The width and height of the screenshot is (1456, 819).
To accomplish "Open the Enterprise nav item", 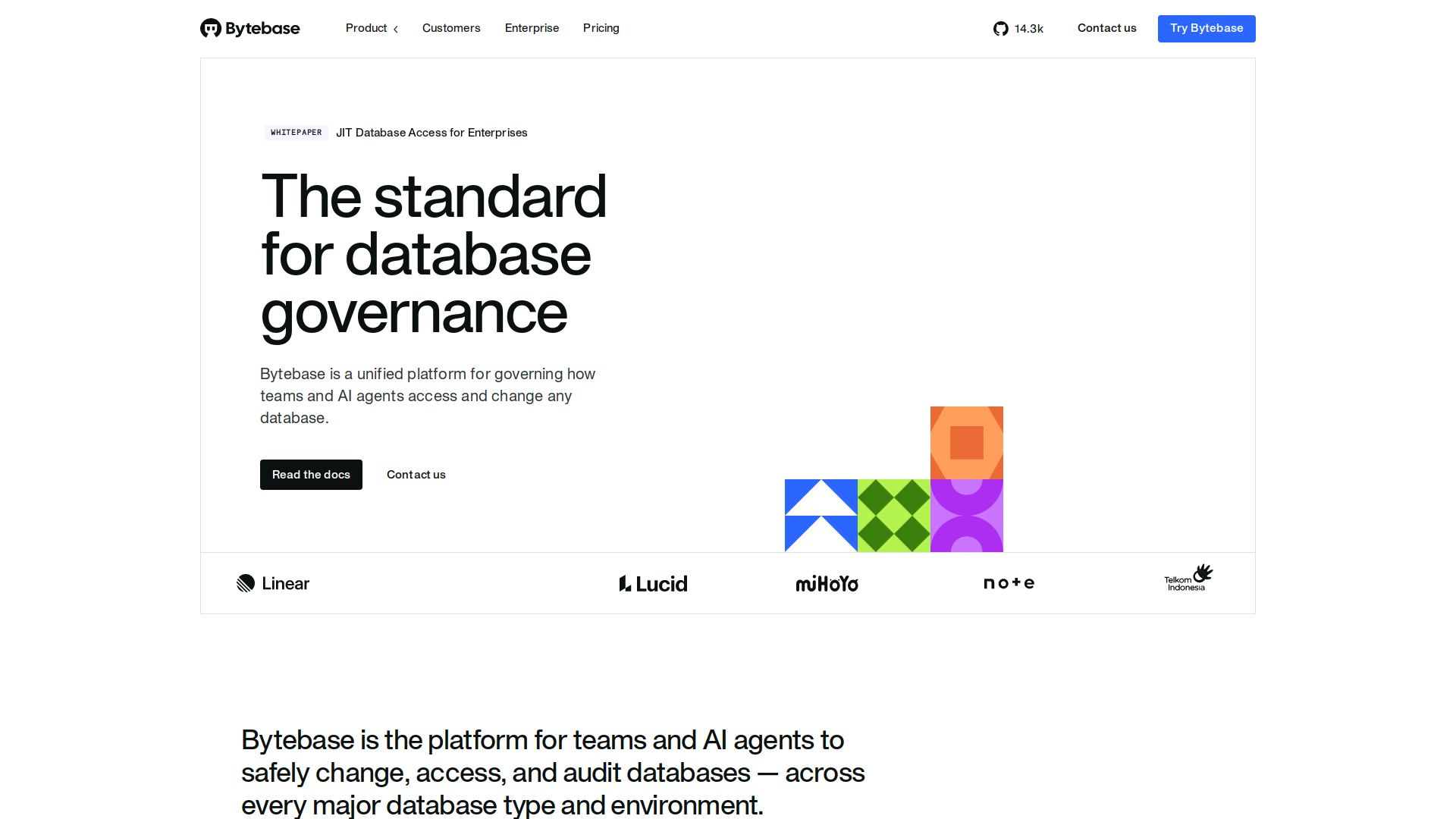I will tap(532, 28).
